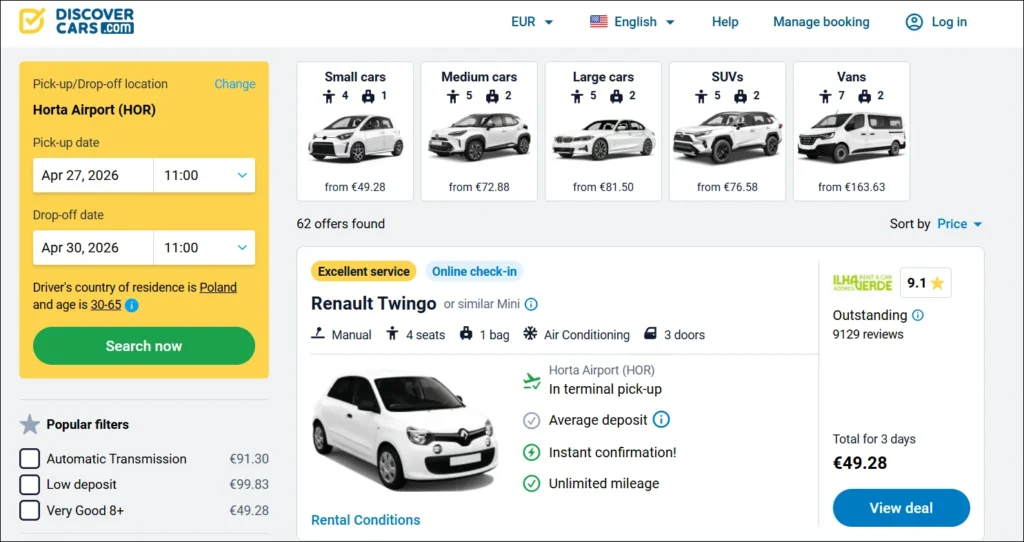
Task: Click the US flag language icon
Action: coord(598,22)
